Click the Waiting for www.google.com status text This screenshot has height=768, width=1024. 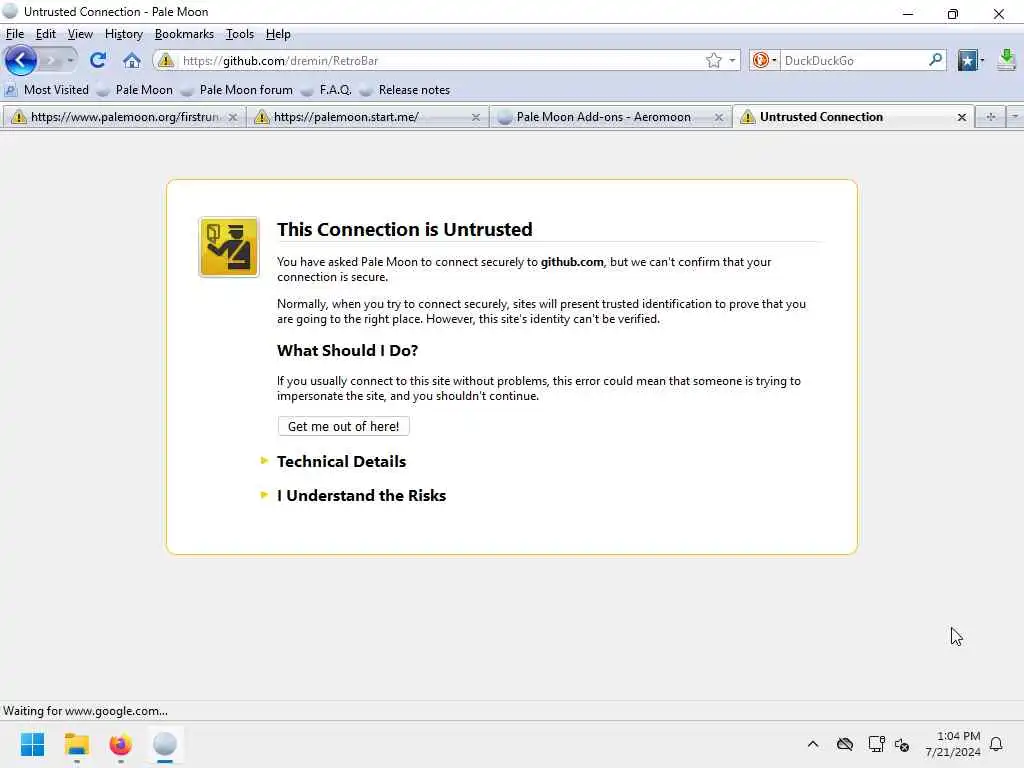86,711
